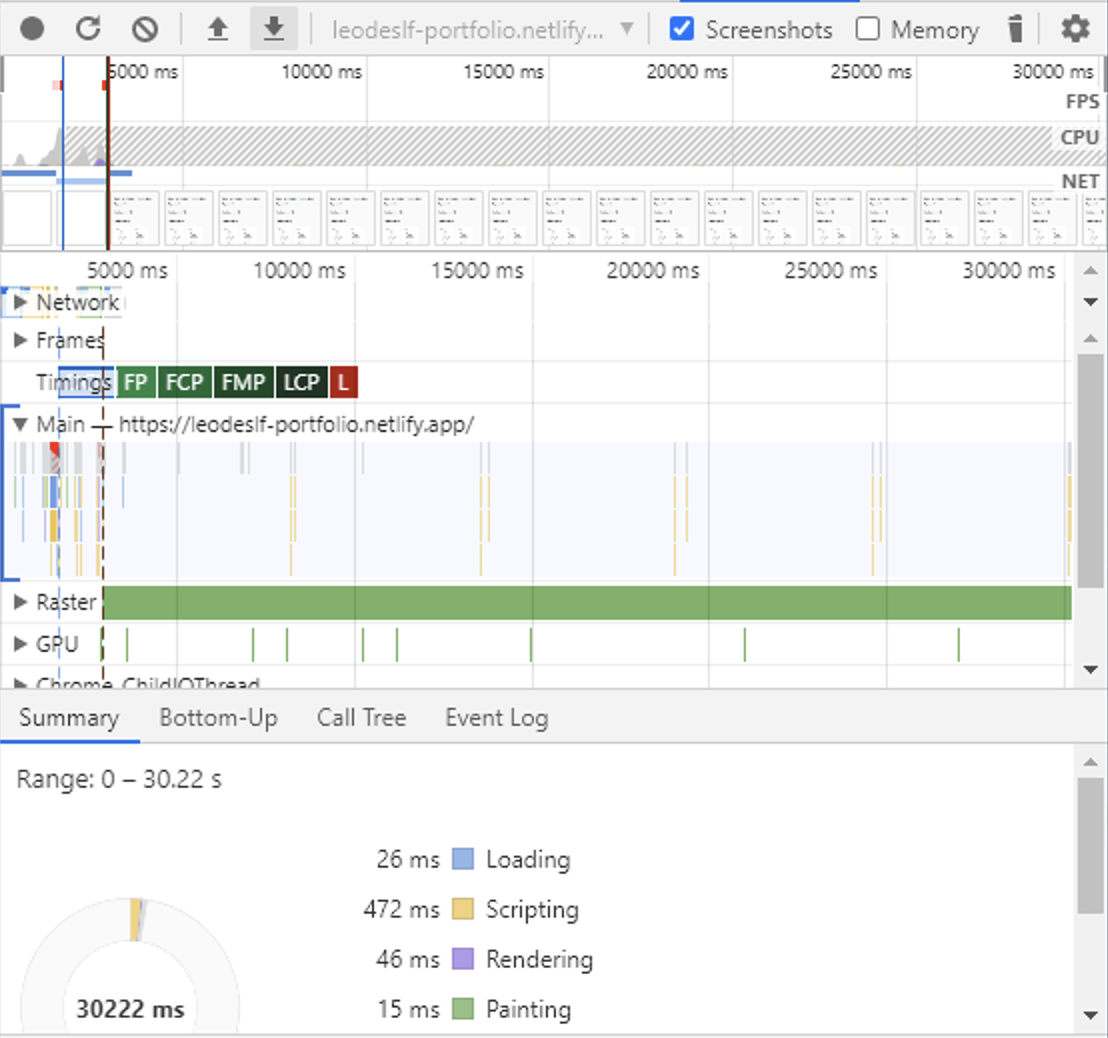Viewport: 1108px width, 1038px height.
Task: Start a new performance recording
Action: [x=31, y=29]
